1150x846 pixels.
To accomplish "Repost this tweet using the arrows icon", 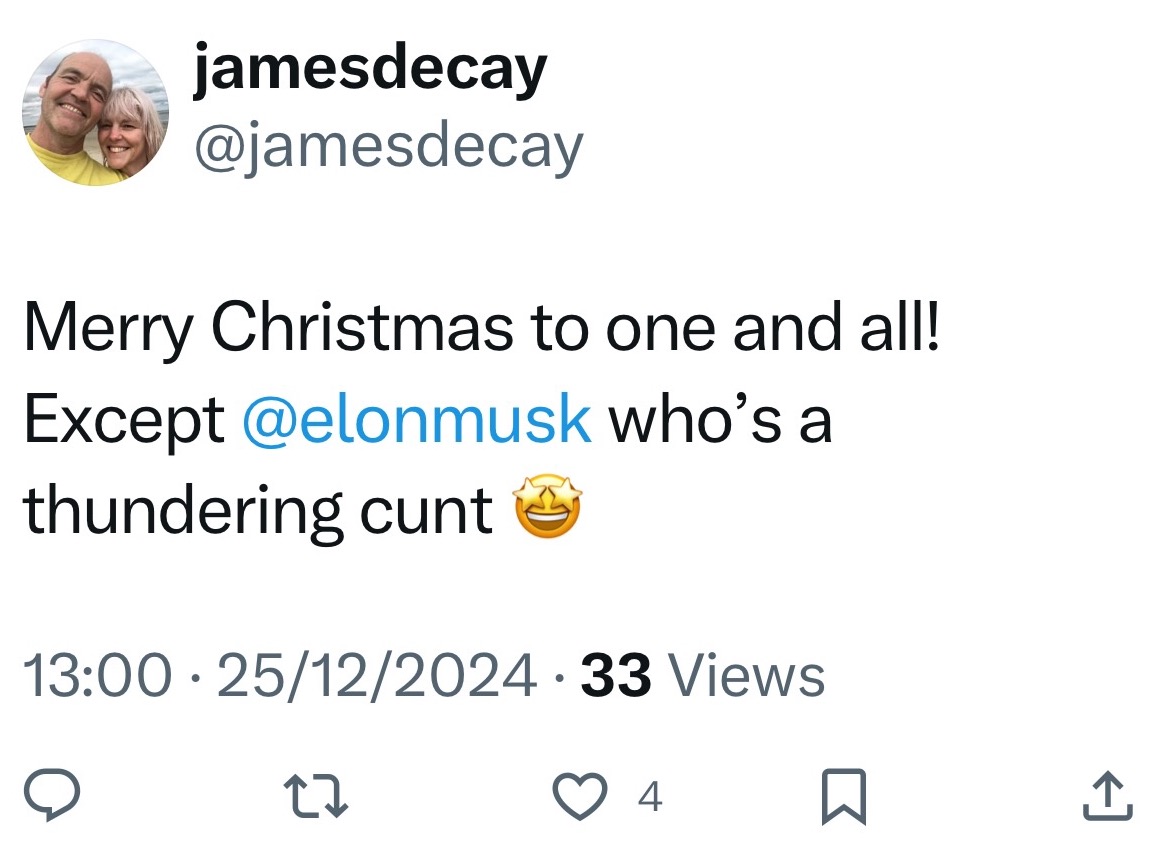I will pyautogui.click(x=317, y=798).
